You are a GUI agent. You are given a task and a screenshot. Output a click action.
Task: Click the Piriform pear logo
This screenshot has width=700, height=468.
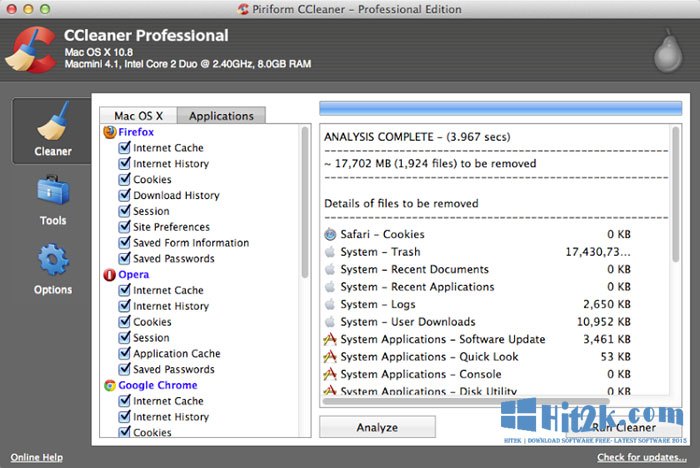[668, 50]
